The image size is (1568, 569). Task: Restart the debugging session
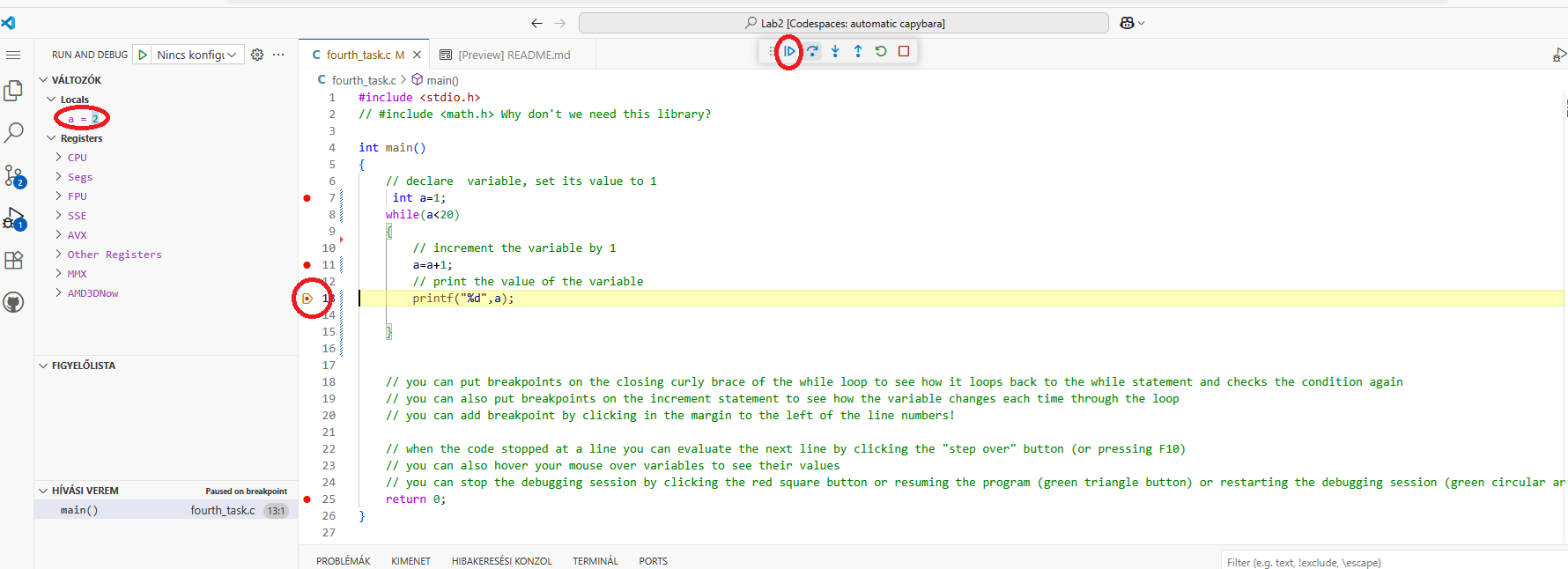tap(881, 51)
